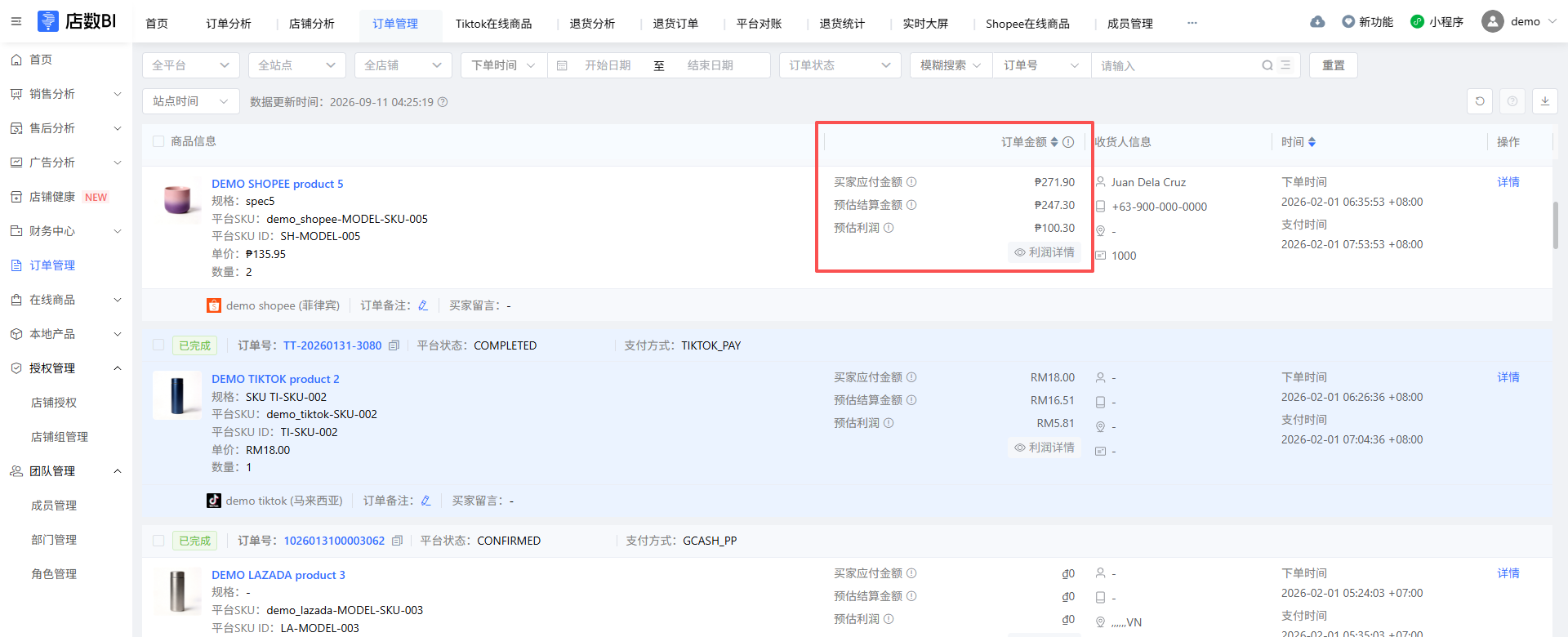Click the info icon beside 订单金额 header
This screenshot has height=637, width=1568.
tap(1068, 142)
